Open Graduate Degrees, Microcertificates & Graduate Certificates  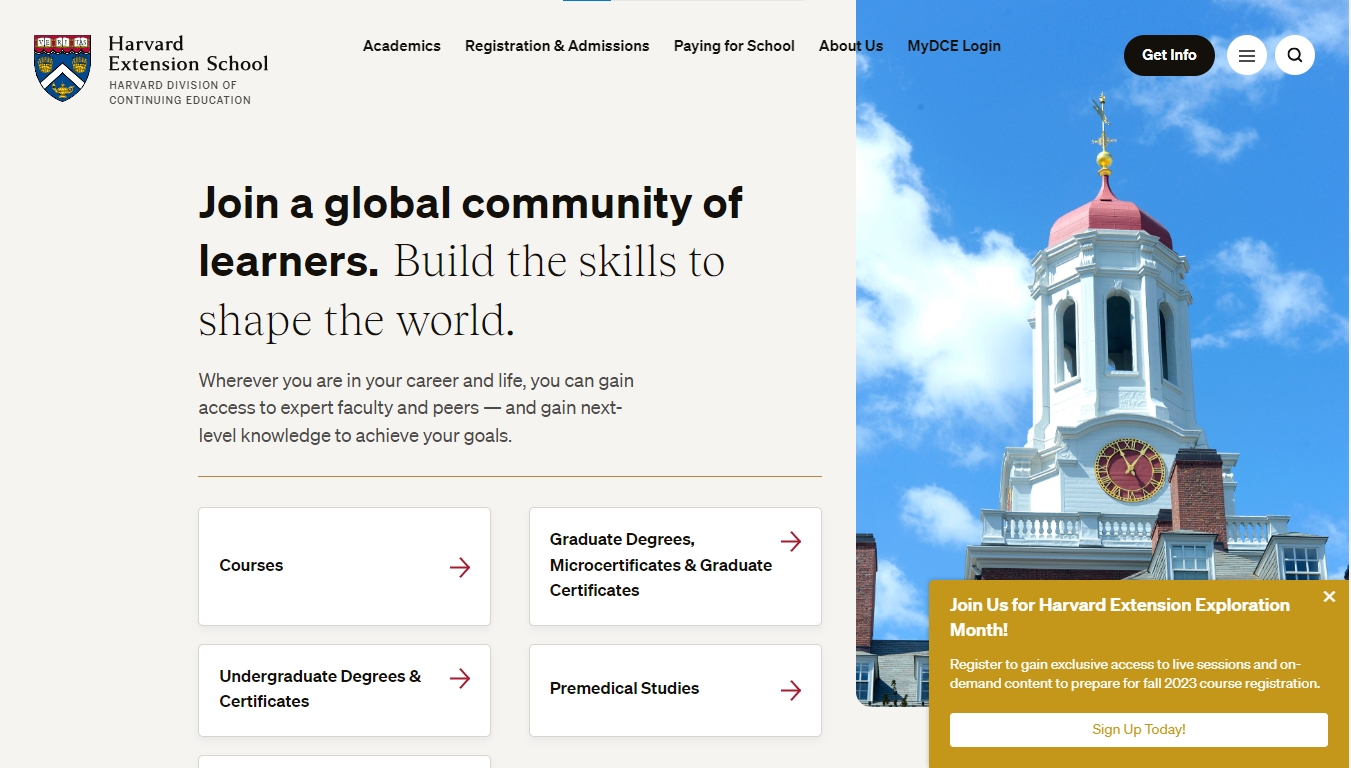pos(675,567)
